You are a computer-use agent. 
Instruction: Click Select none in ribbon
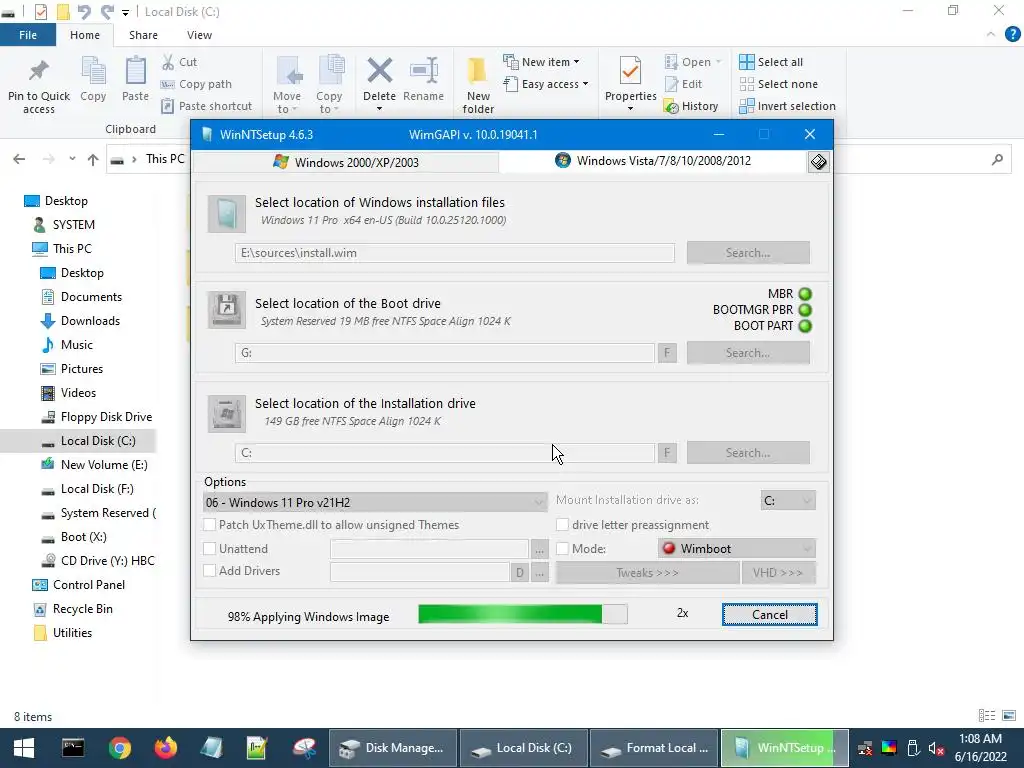coord(778,84)
